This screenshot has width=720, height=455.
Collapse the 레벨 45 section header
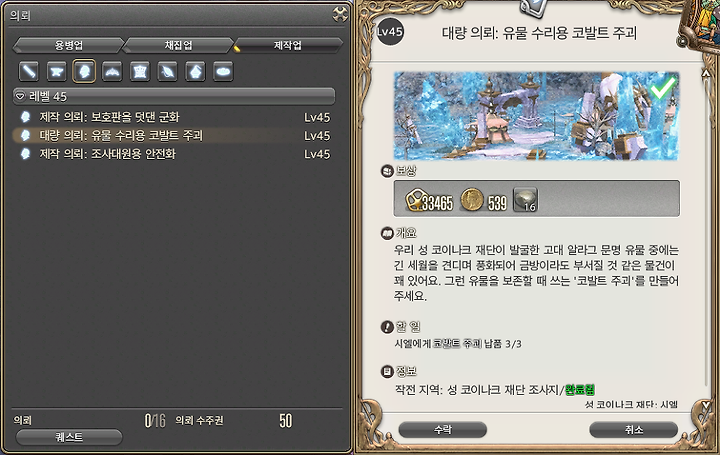click(x=174, y=96)
